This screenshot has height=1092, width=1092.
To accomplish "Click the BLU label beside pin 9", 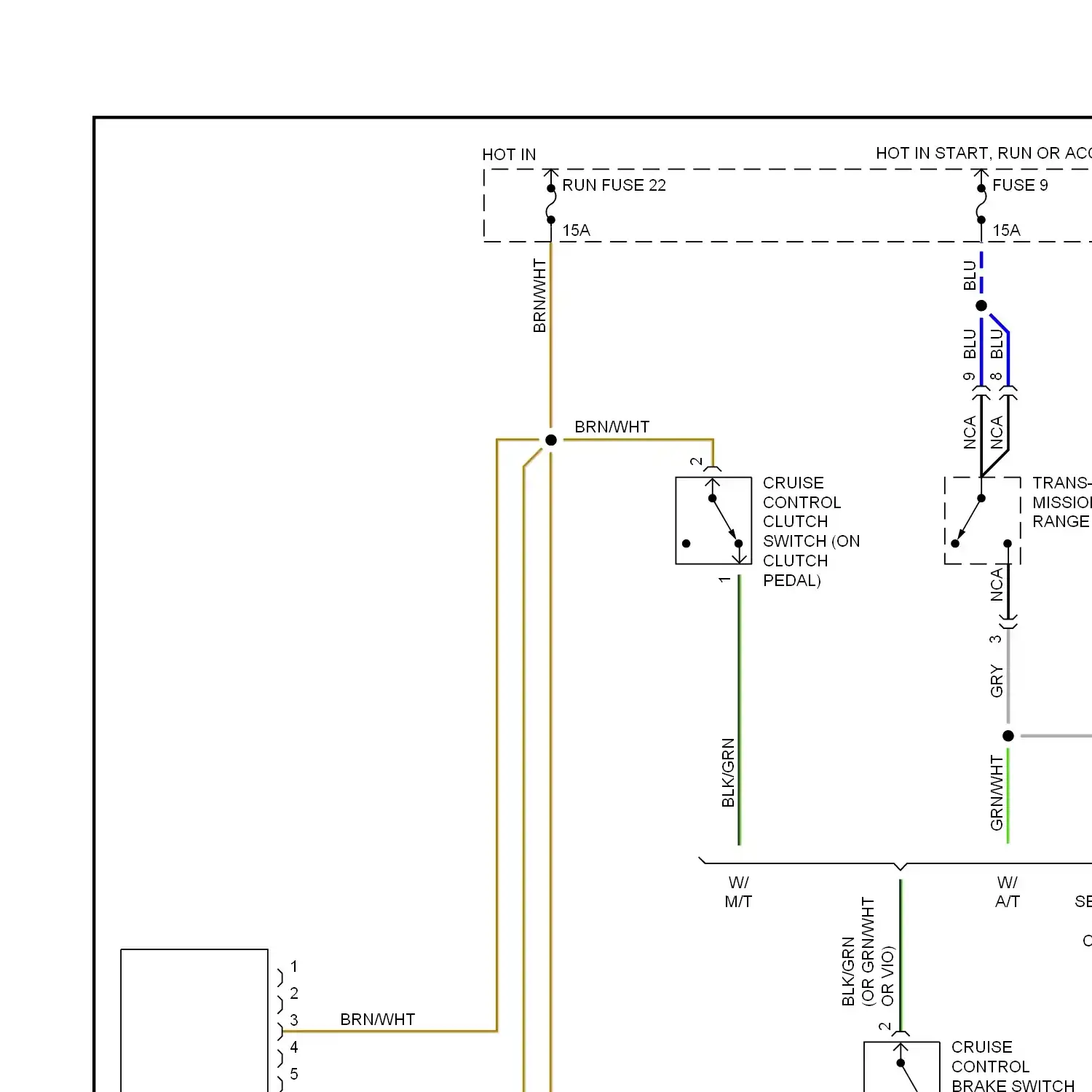I will (x=970, y=344).
